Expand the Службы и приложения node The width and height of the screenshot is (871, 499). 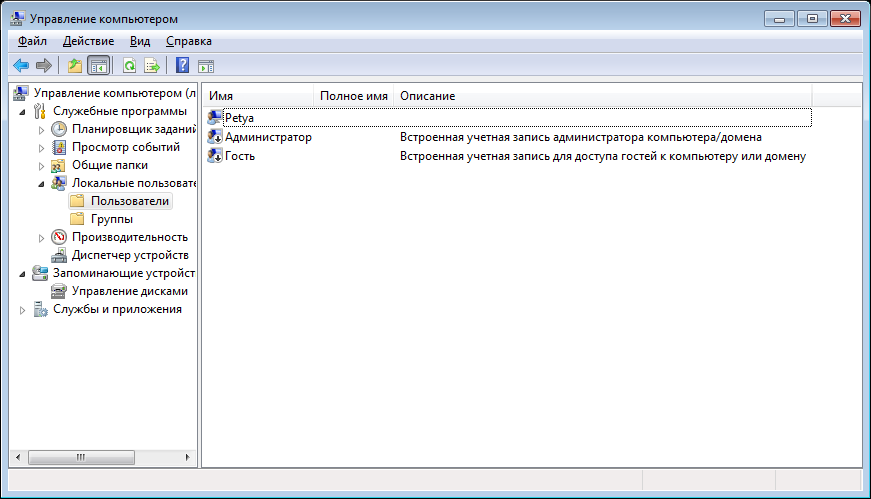click(22, 310)
